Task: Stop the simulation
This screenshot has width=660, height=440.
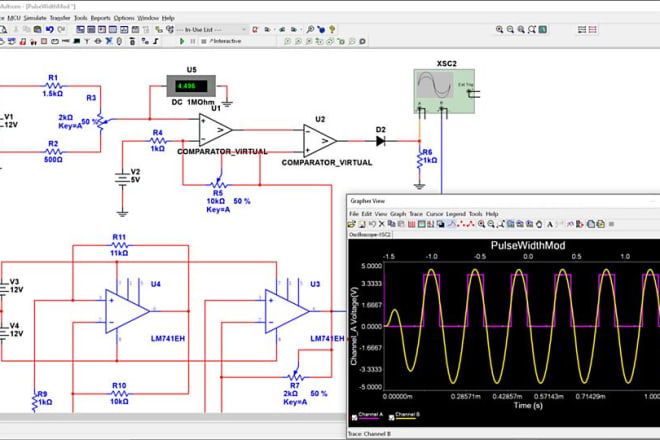Action: pos(204,41)
